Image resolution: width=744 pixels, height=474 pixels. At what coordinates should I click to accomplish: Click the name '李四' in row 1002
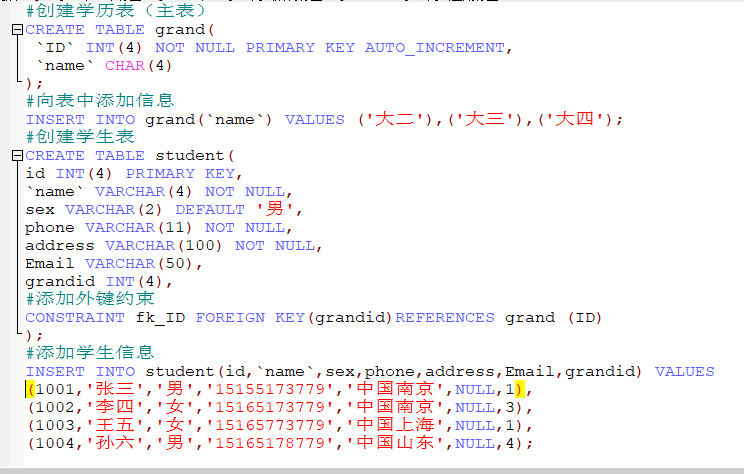[x=115, y=407]
